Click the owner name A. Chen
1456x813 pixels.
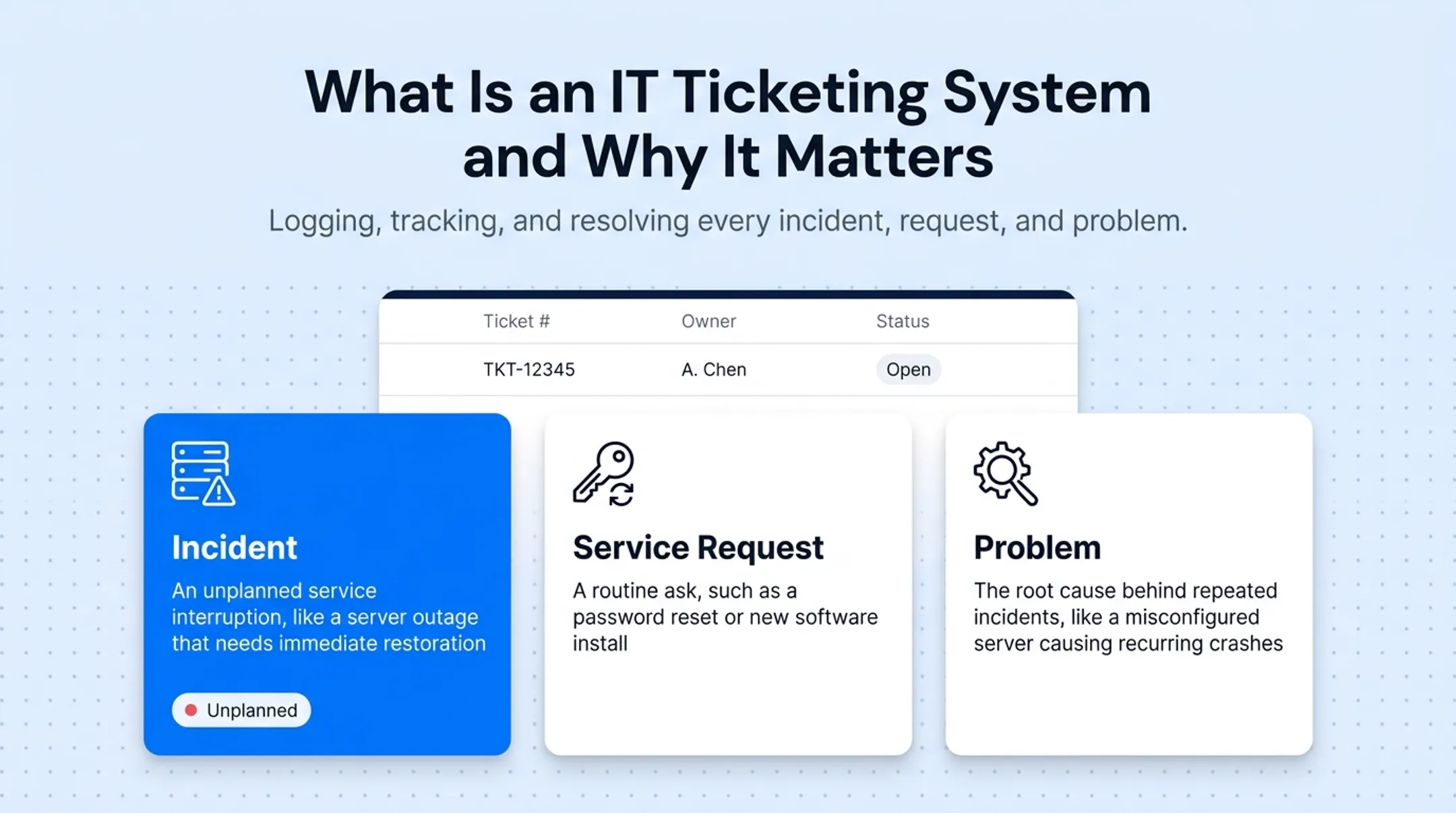(714, 369)
